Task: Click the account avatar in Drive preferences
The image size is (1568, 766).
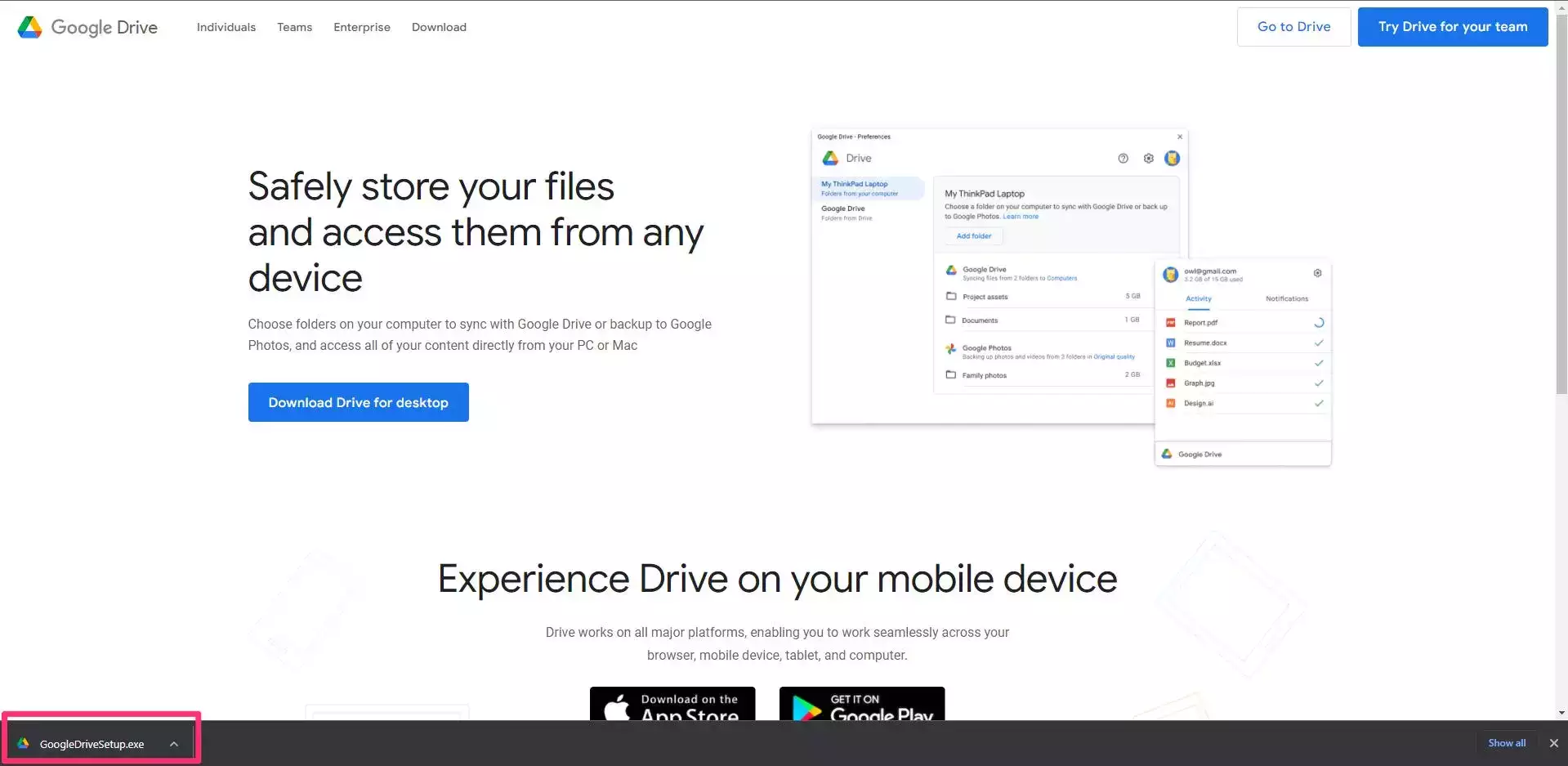Action: pos(1172,159)
